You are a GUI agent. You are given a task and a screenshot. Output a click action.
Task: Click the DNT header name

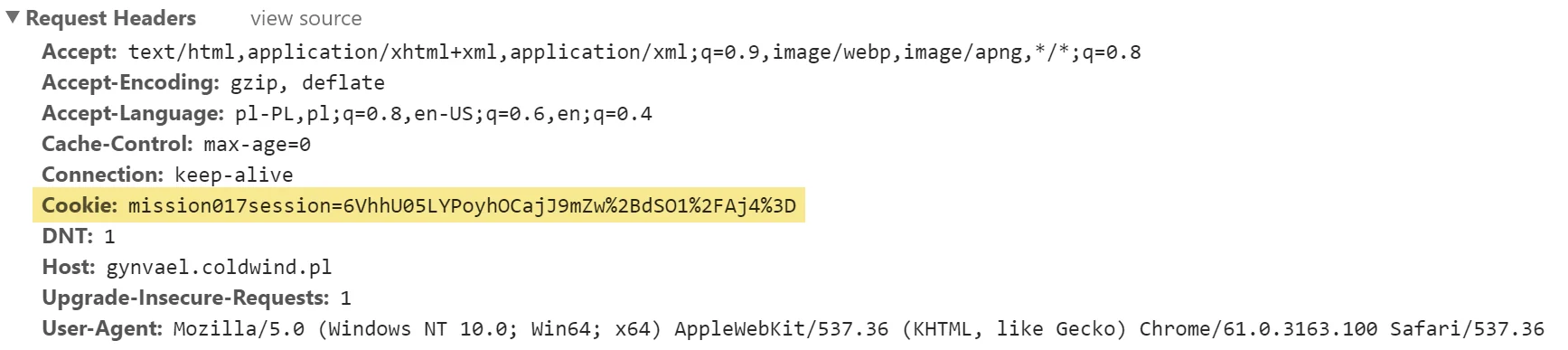(x=68, y=236)
